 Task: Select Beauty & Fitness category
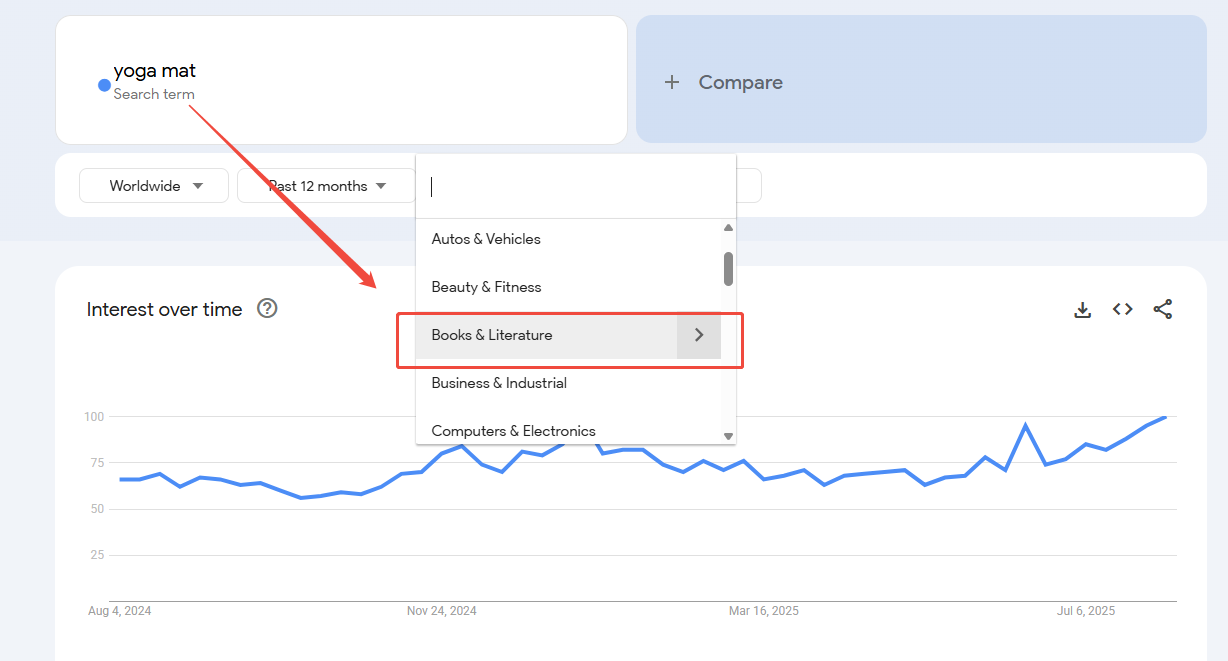coord(486,287)
